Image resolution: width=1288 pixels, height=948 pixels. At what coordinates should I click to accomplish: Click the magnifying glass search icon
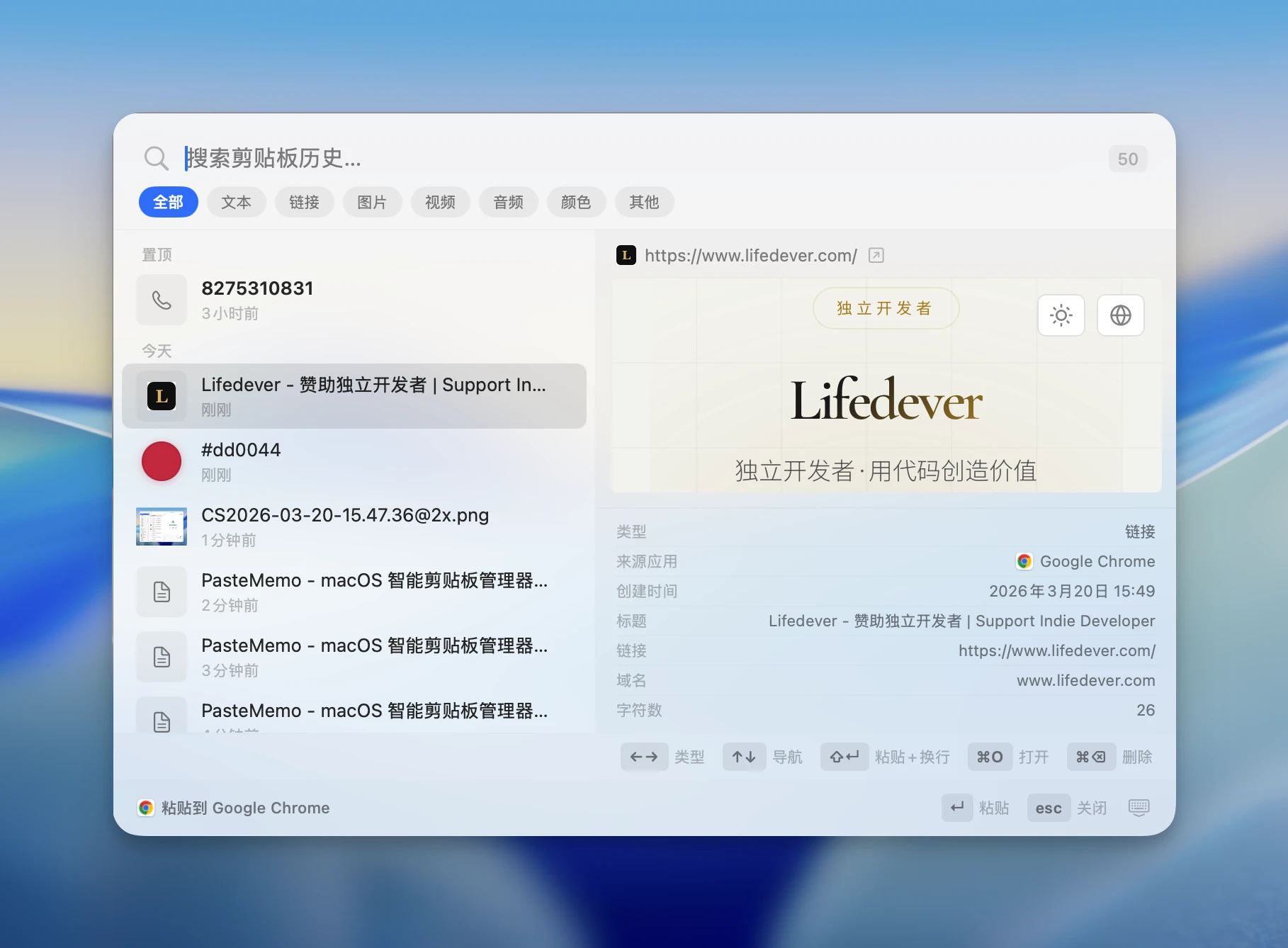[156, 158]
